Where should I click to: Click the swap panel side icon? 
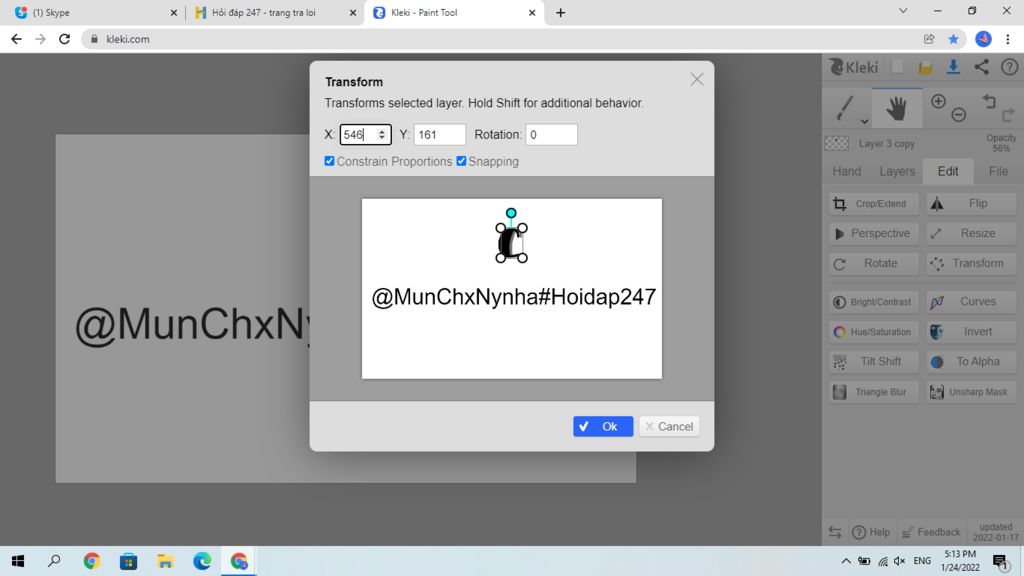pyautogui.click(x=835, y=532)
